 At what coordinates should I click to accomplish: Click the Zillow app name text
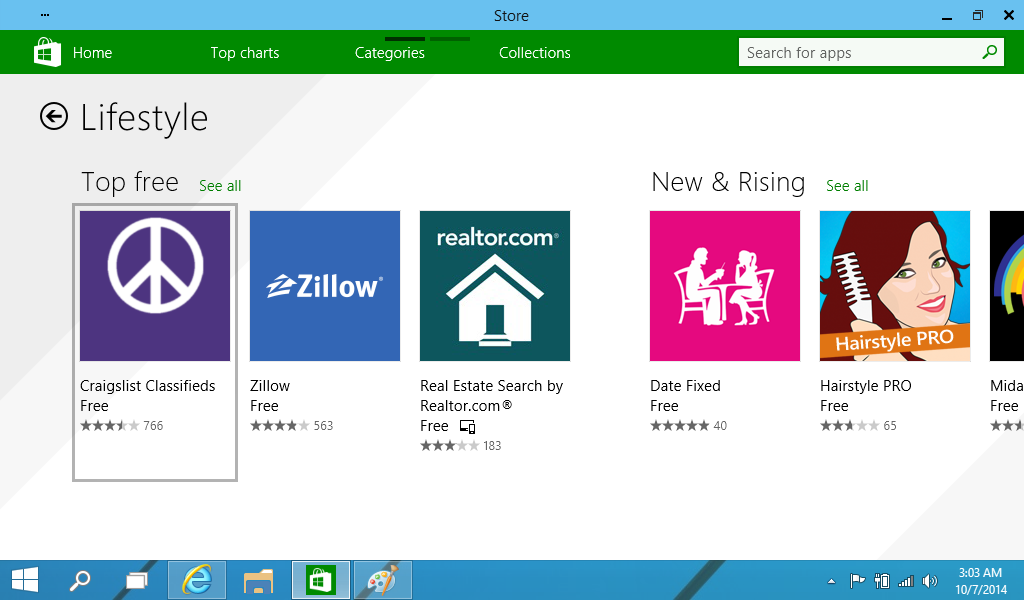point(270,386)
